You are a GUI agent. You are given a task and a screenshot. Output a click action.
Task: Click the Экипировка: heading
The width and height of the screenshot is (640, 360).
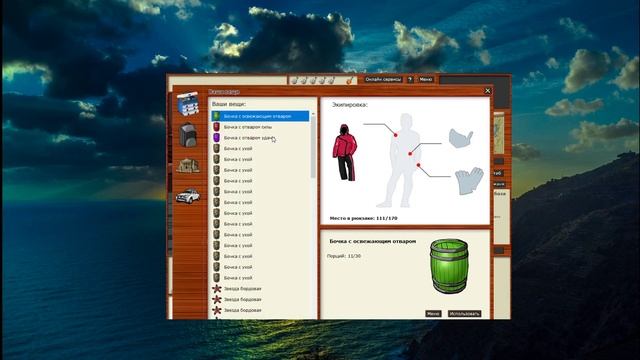tap(349, 105)
